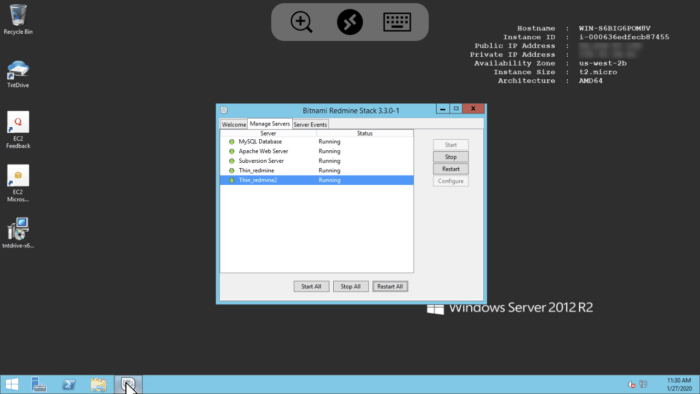Close the Bitnami Redmine Stack window
Image resolution: width=700 pixels, height=394 pixels.
click(x=473, y=109)
